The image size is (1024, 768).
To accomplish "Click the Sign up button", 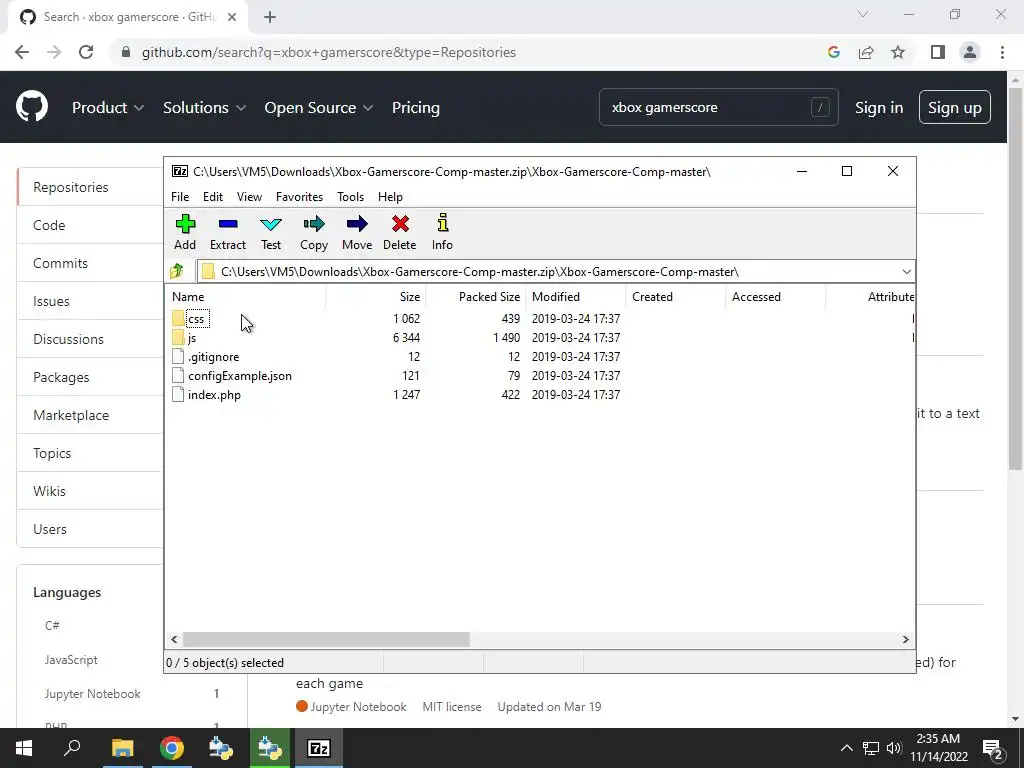I will [x=955, y=107].
